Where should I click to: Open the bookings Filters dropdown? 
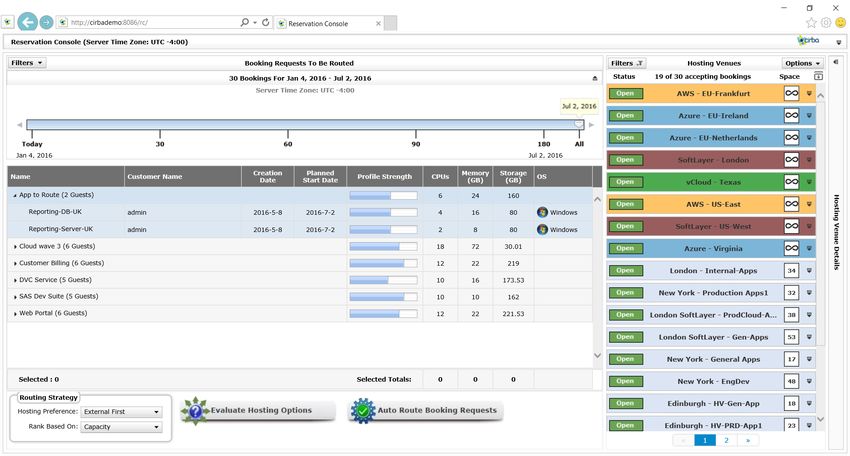27,63
